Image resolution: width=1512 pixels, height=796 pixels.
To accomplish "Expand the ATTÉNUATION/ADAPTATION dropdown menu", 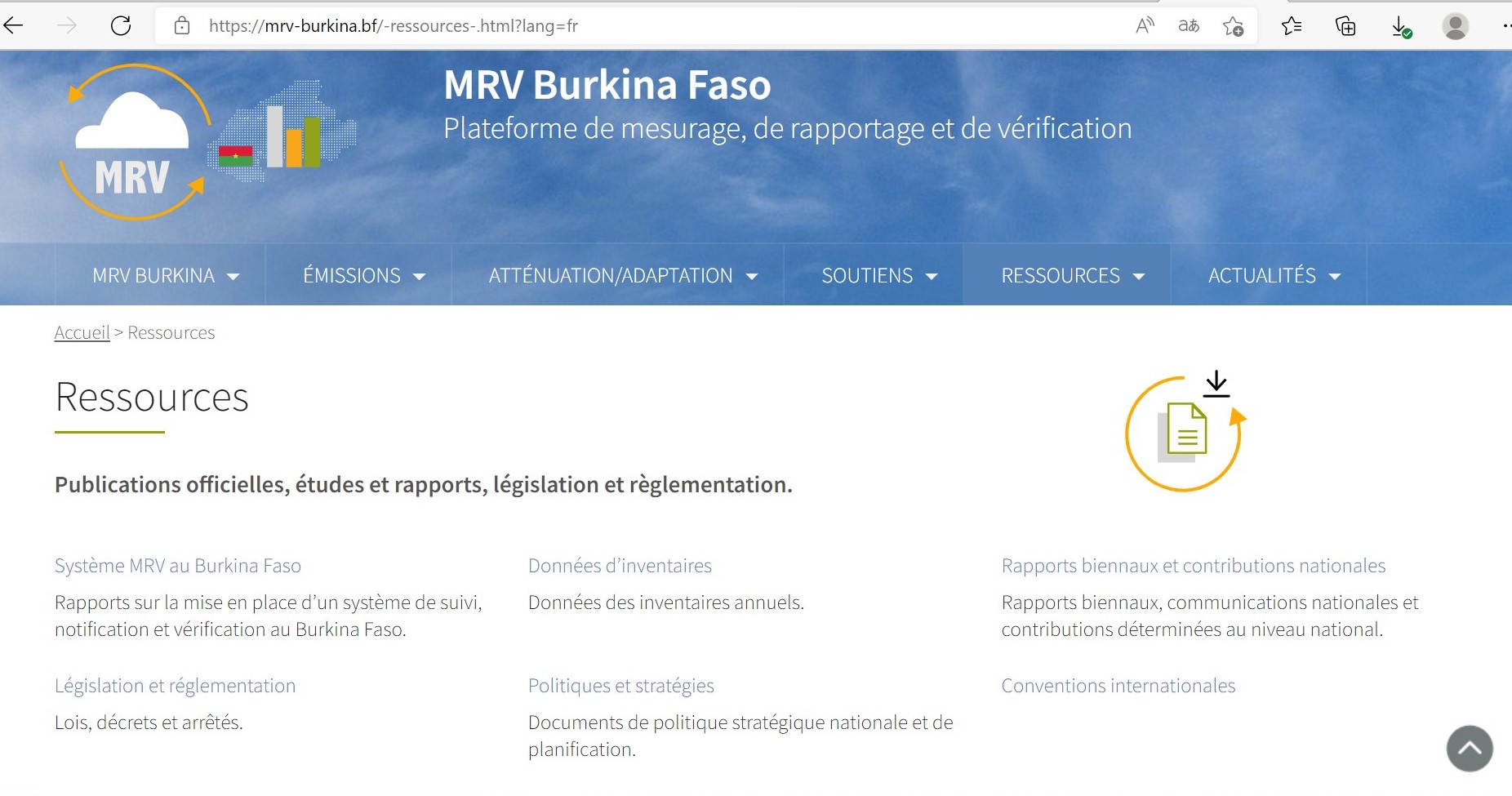I will point(623,276).
